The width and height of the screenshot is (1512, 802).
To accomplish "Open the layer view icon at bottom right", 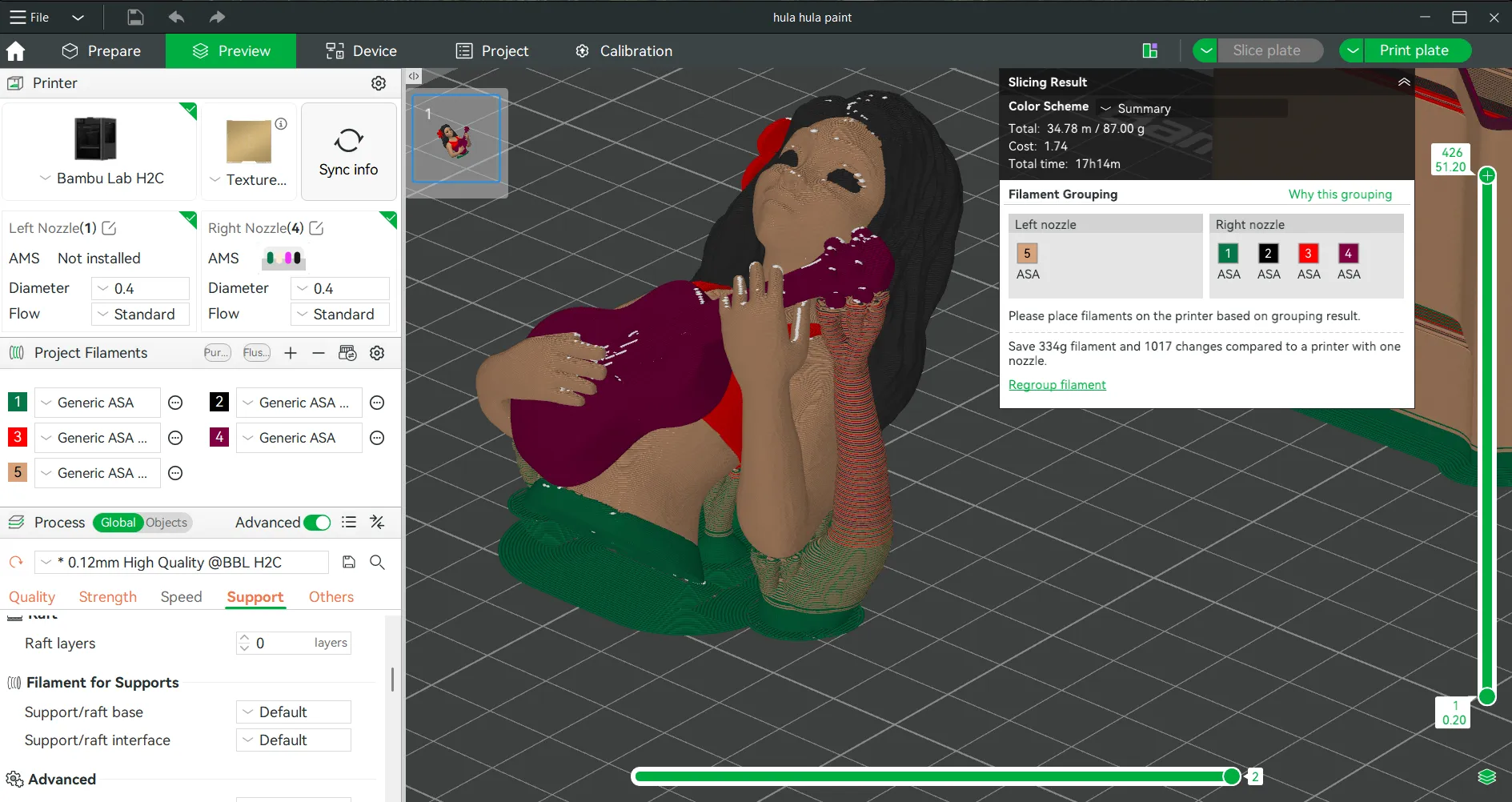I will [x=1486, y=776].
